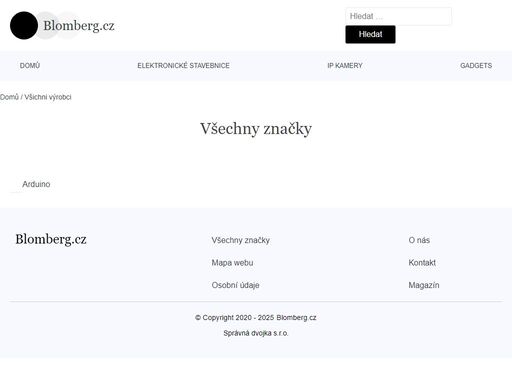Select the IP KAMERY menu item
512x384 pixels.
345,66
